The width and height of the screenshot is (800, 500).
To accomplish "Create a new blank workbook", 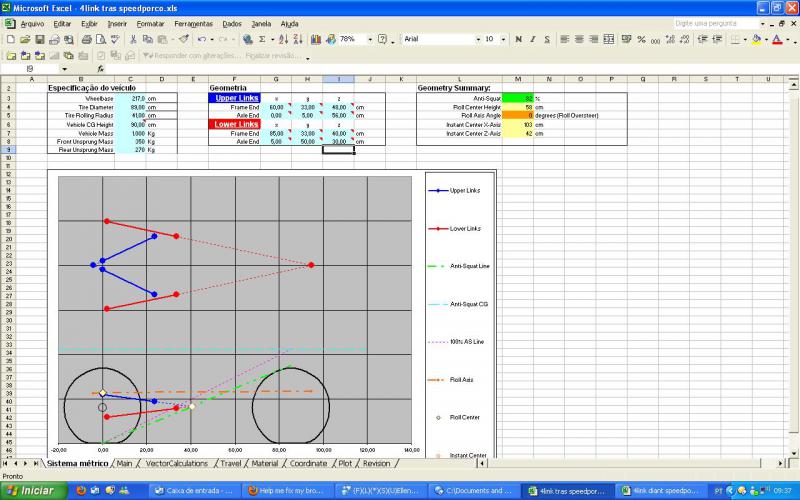I will 10,39.
